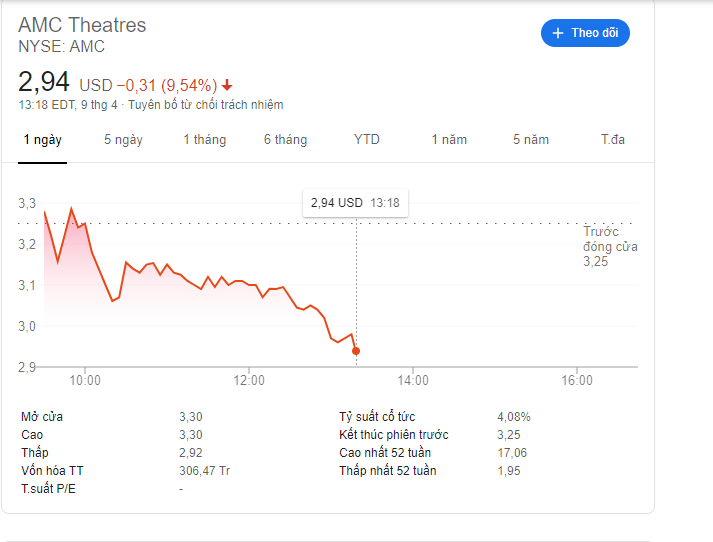
Task: Click the plus icon on Theo dõi
Action: 558,33
